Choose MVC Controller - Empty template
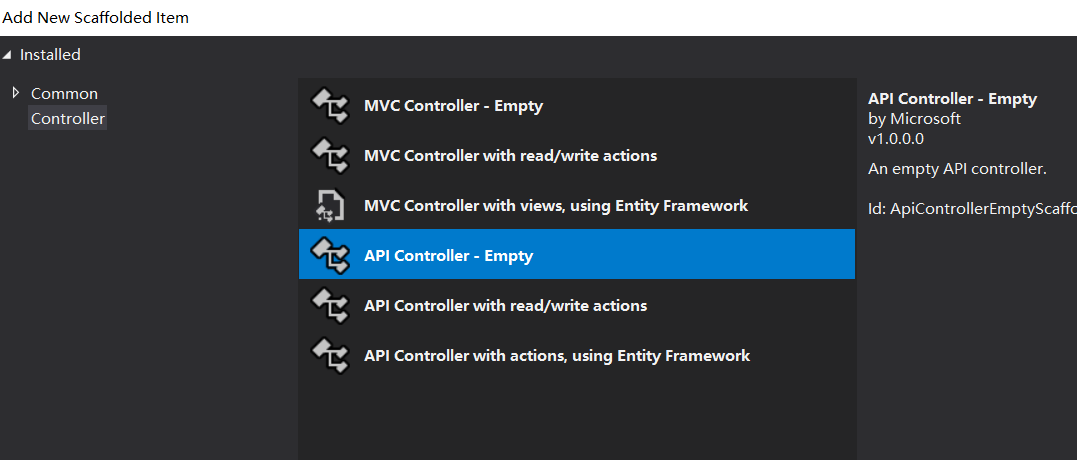Image resolution: width=1077 pixels, height=460 pixels. tap(577, 106)
